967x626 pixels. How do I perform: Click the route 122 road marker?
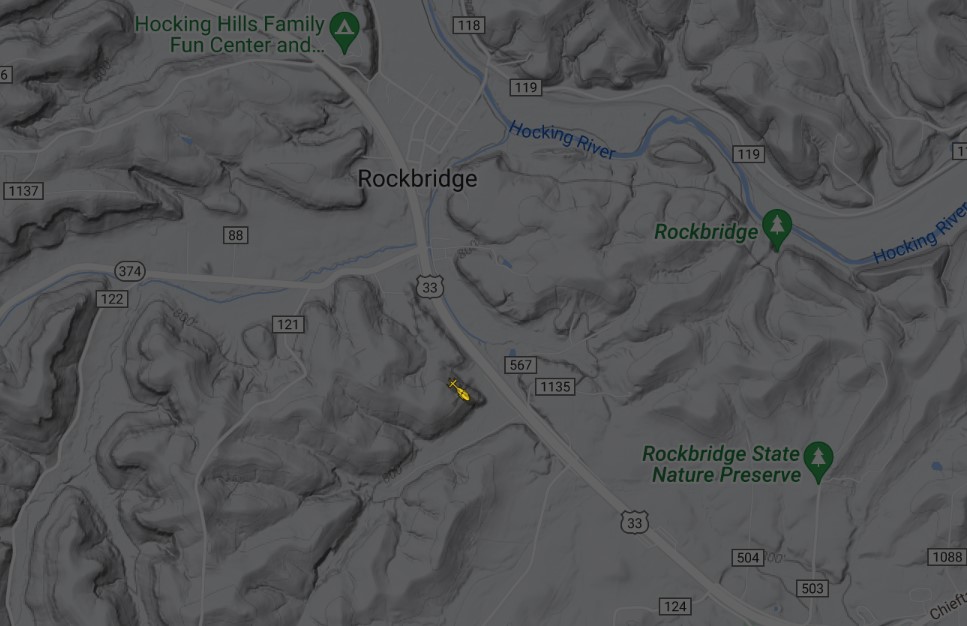[112, 299]
